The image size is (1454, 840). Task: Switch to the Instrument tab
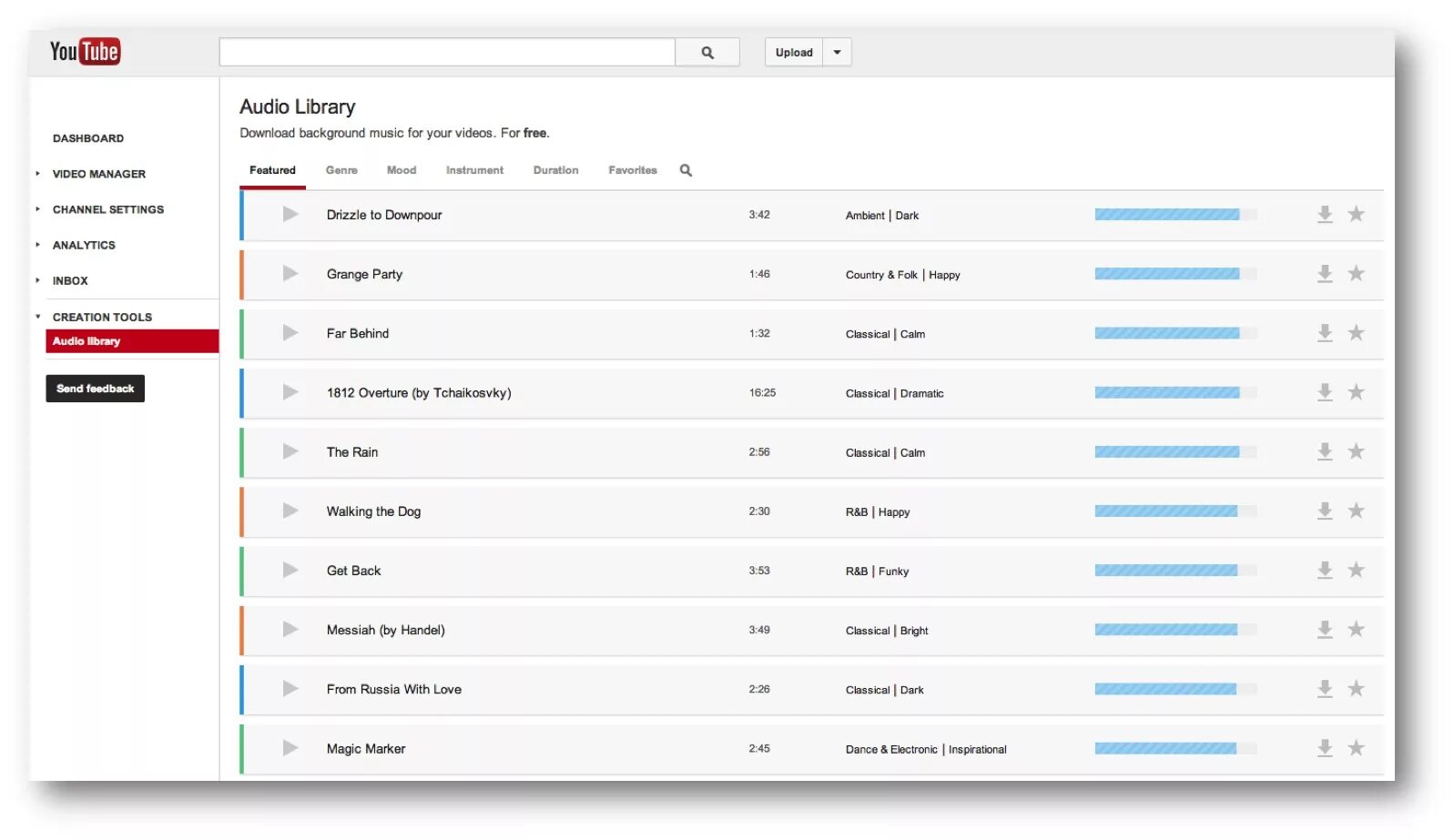(474, 170)
